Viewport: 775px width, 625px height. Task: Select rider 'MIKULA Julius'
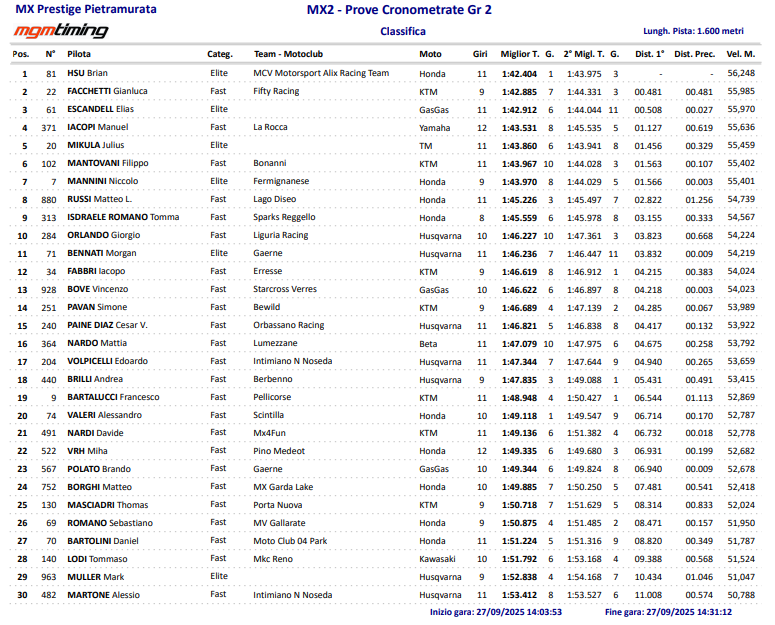click(x=96, y=145)
